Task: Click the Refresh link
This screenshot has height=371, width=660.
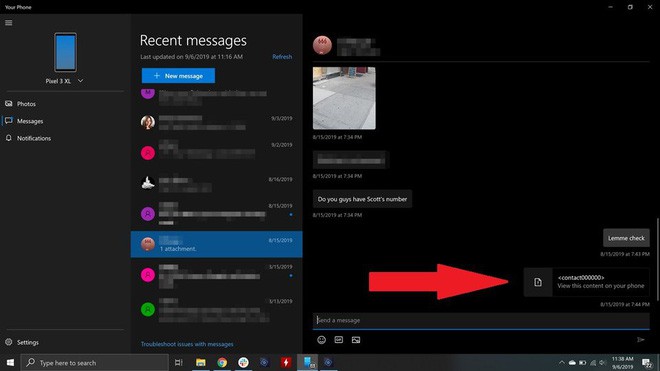Action: click(282, 56)
